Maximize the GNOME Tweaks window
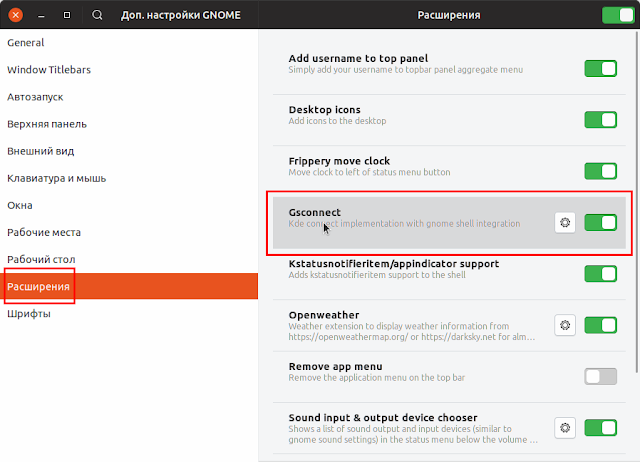640x462 pixels. pyautogui.click(x=67, y=15)
